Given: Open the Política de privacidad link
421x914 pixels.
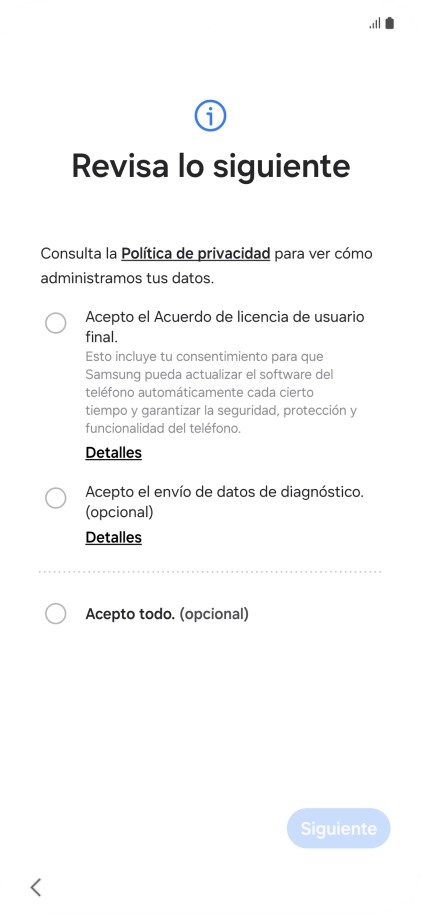Looking at the screenshot, I should pyautogui.click(x=195, y=254).
